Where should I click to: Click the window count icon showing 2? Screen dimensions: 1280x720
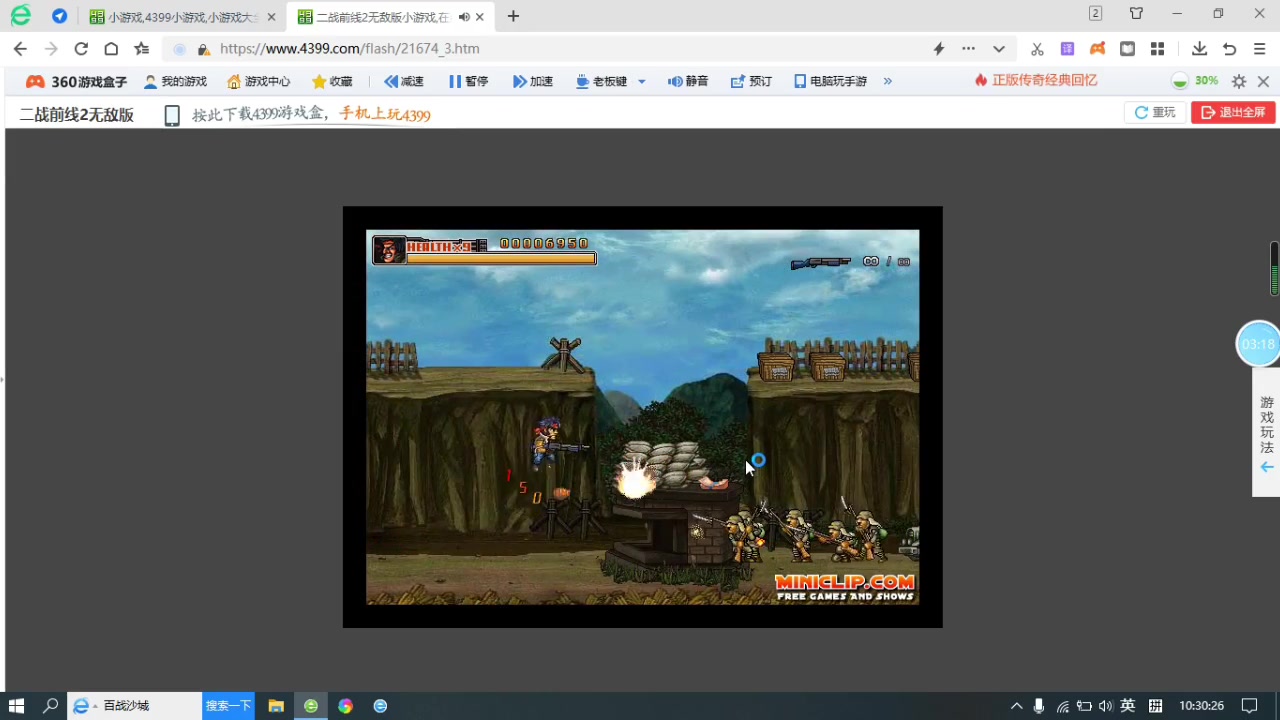click(1095, 13)
